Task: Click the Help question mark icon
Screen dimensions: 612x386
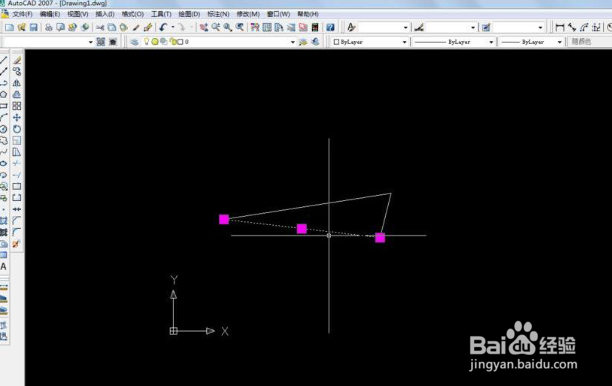Action: (x=330, y=27)
